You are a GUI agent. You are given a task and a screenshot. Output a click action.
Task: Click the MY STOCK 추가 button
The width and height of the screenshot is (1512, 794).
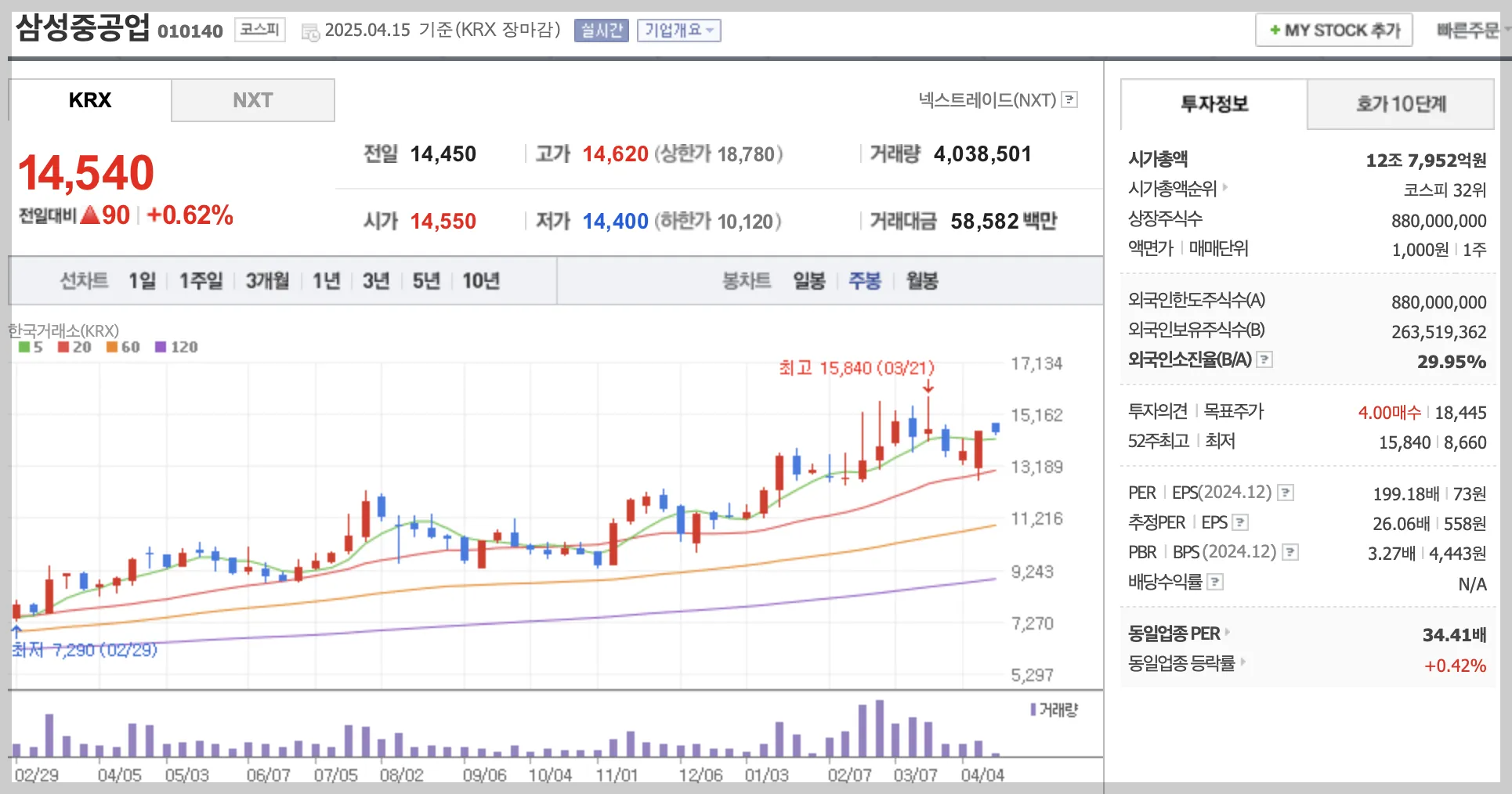coord(1334,31)
